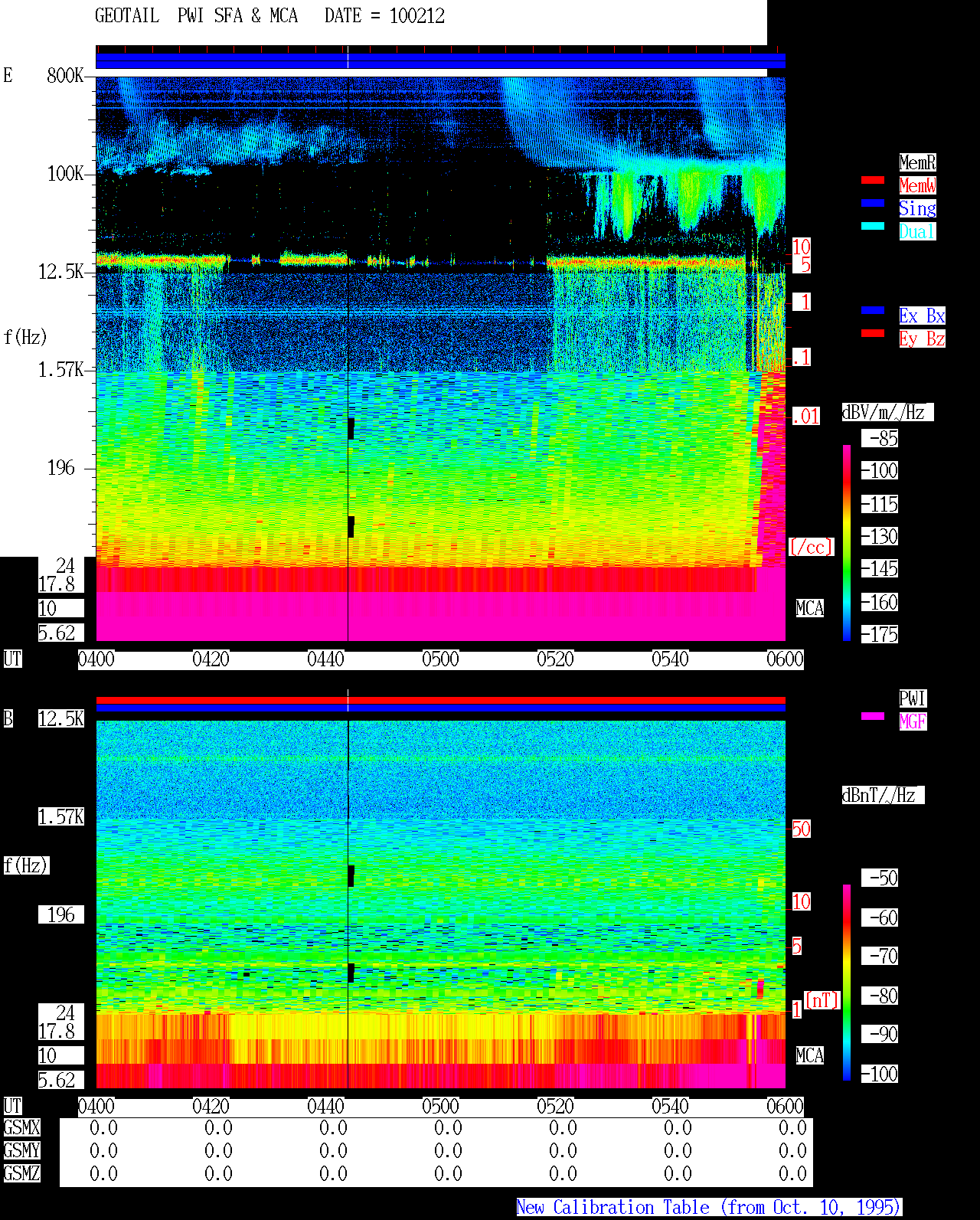Click the -175 color scale value
The height and width of the screenshot is (1220, 980).
pyautogui.click(x=880, y=635)
